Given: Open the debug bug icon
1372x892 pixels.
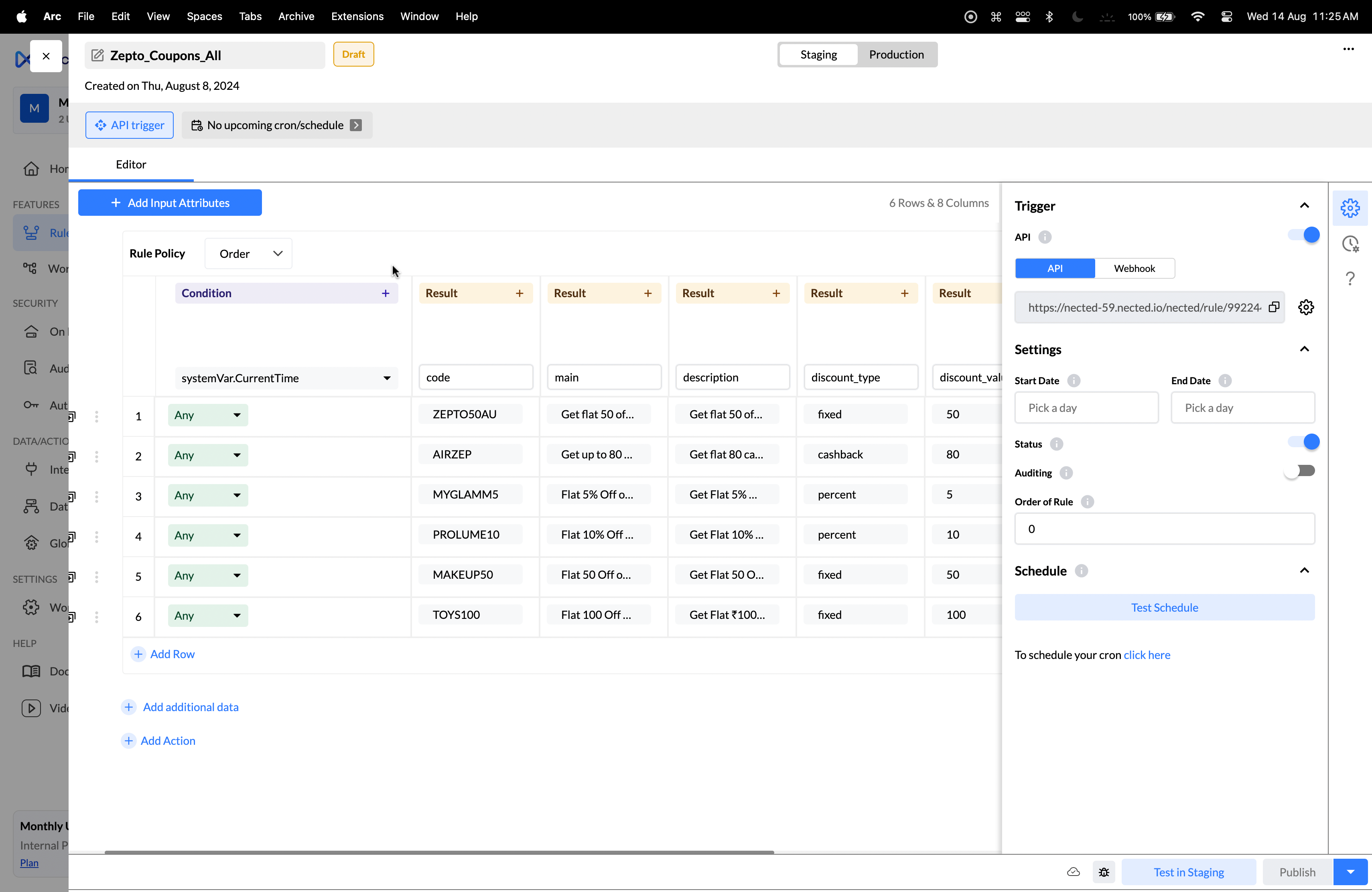Looking at the screenshot, I should coord(1103,872).
